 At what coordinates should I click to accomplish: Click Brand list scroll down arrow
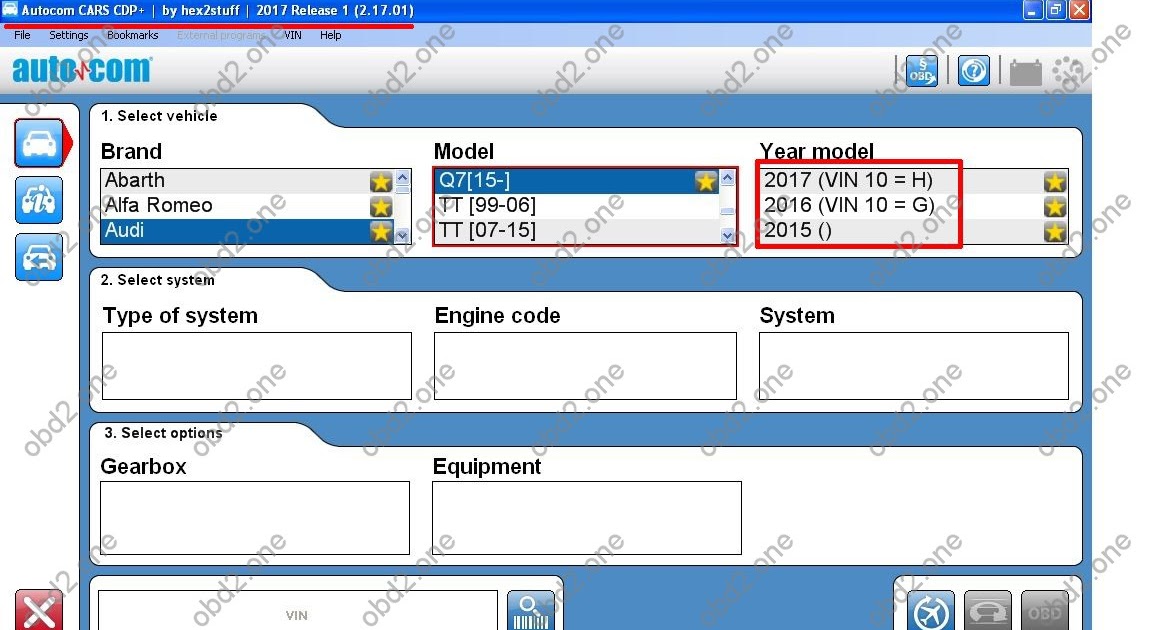pos(403,236)
